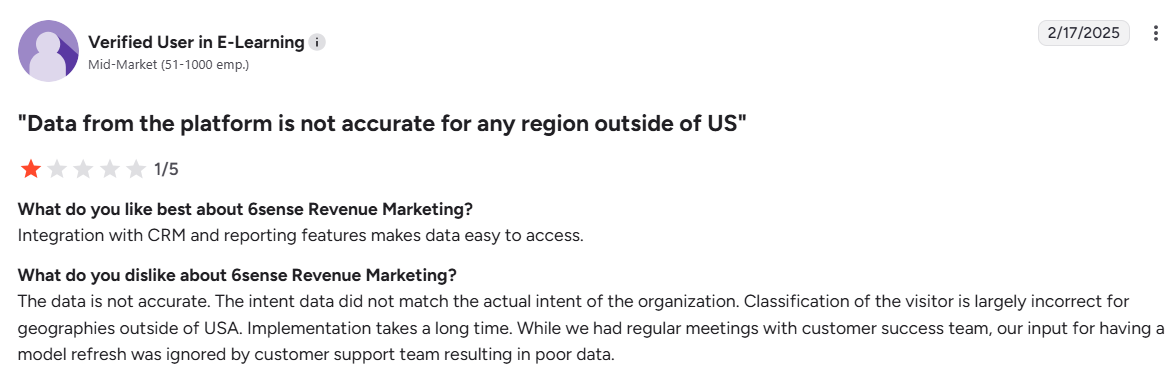
Task: Click the third grey rating star
Action: [83, 169]
